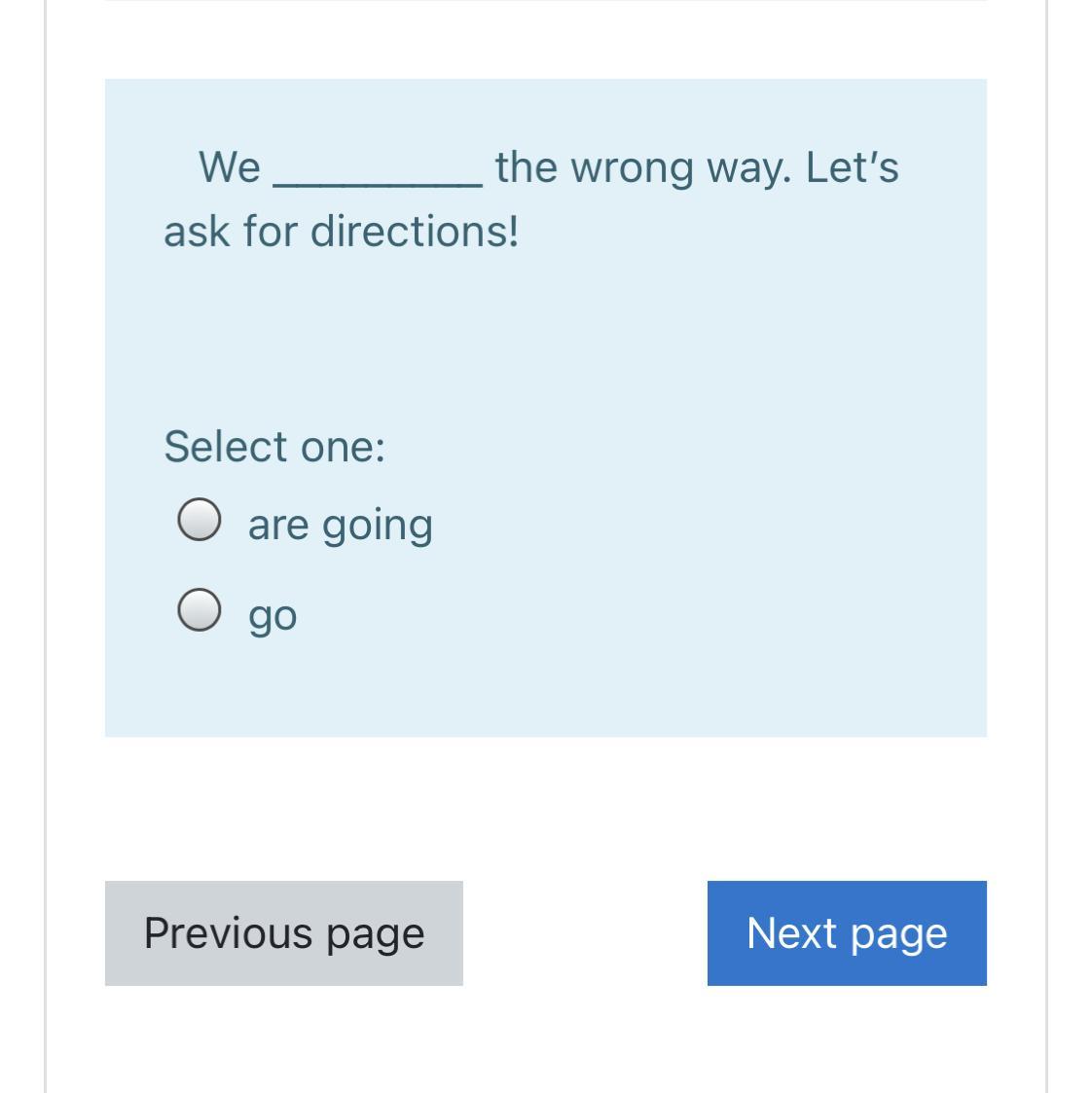Choose the "go" radio option
This screenshot has height=1093, width=1092.
pos(200,610)
